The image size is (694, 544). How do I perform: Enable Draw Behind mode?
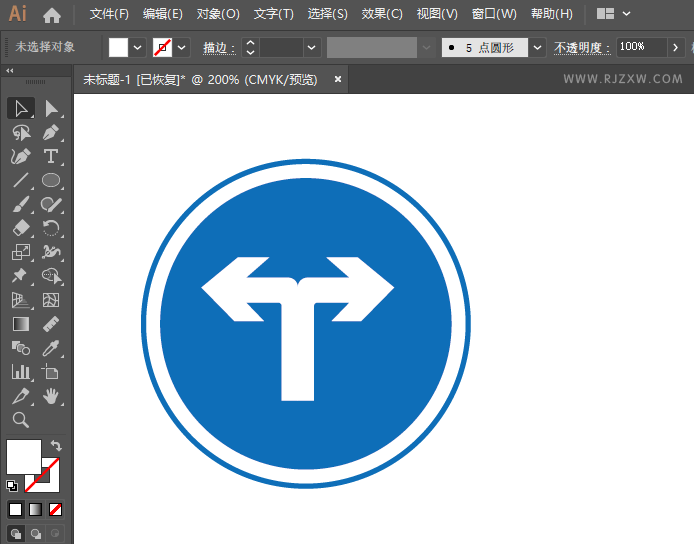35,533
